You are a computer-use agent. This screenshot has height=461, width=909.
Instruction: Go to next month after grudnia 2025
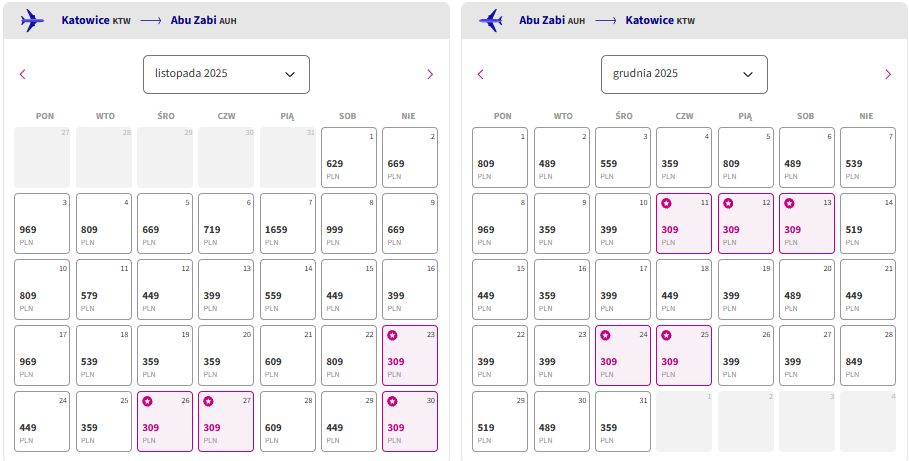(x=888, y=74)
